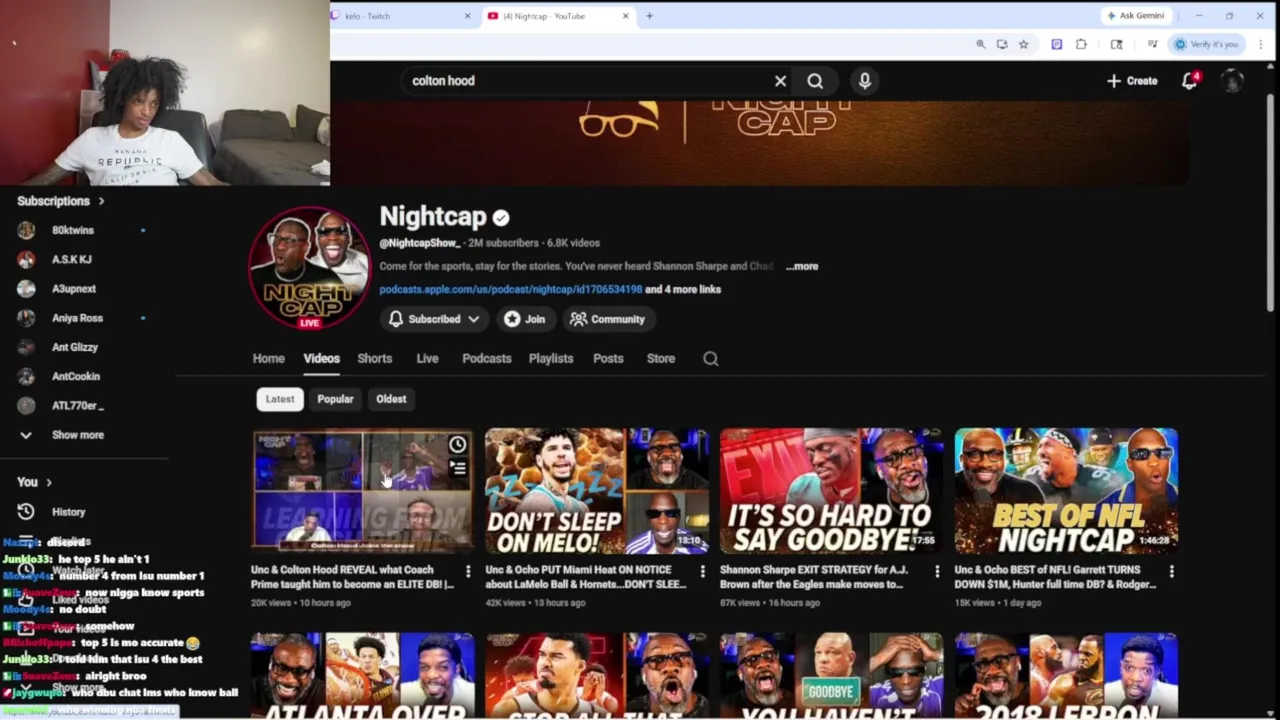Image resolution: width=1280 pixels, height=720 pixels.
Task: Click the Chrome media controls icon
Action: coord(1152,44)
